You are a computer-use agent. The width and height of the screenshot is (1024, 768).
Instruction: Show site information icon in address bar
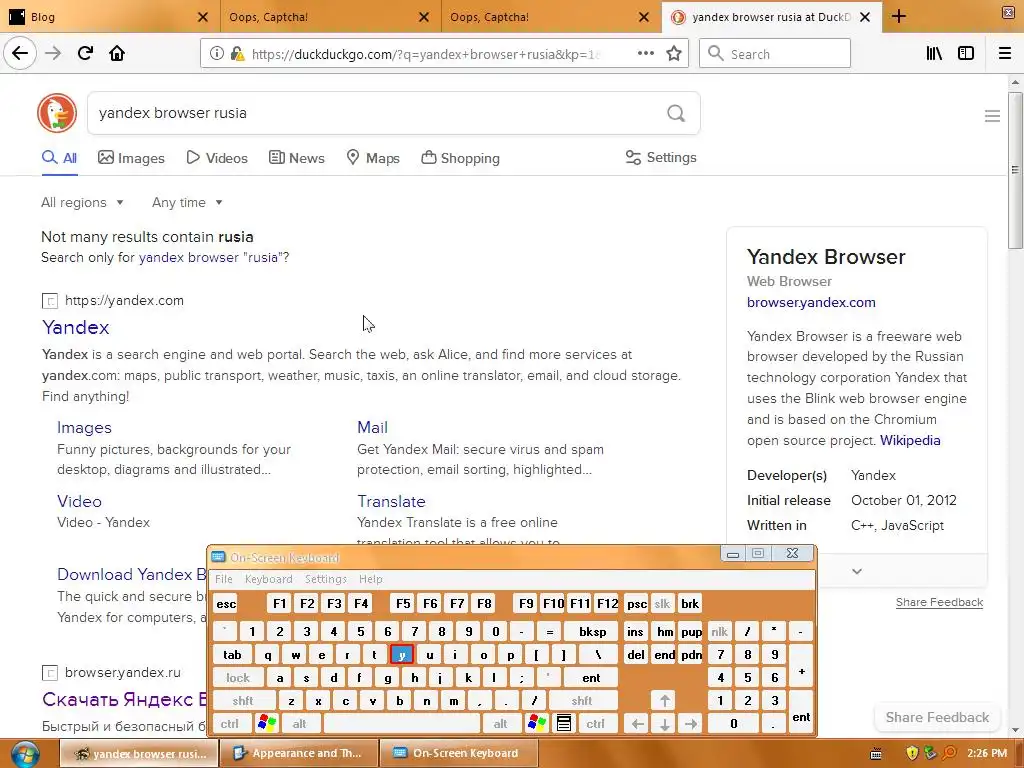point(216,53)
